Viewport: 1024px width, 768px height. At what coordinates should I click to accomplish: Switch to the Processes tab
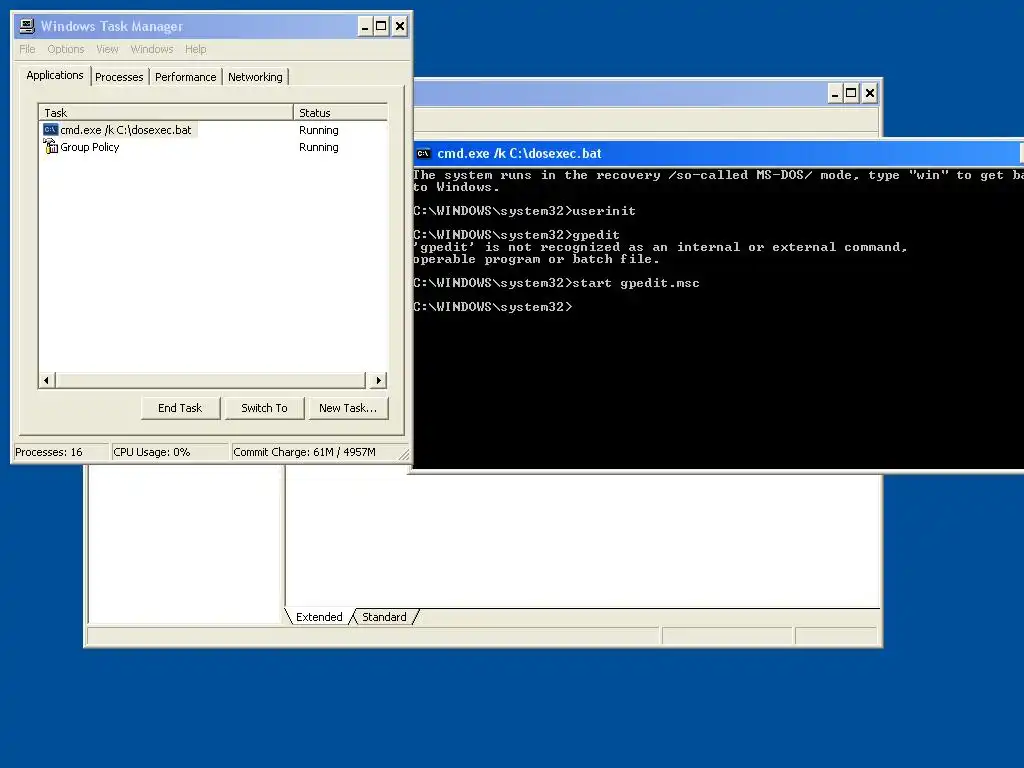[119, 77]
